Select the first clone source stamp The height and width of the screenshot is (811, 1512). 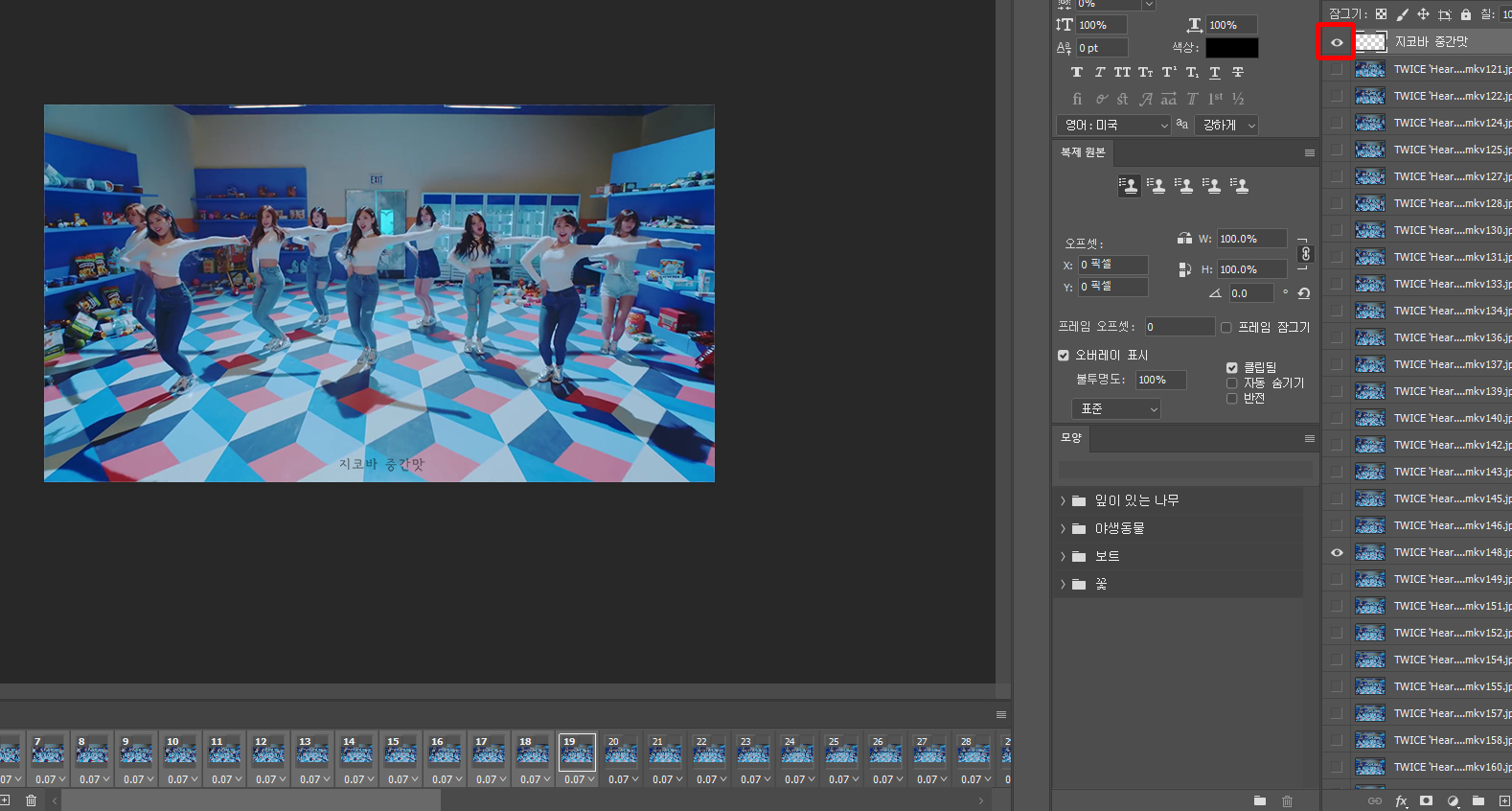pos(1129,185)
